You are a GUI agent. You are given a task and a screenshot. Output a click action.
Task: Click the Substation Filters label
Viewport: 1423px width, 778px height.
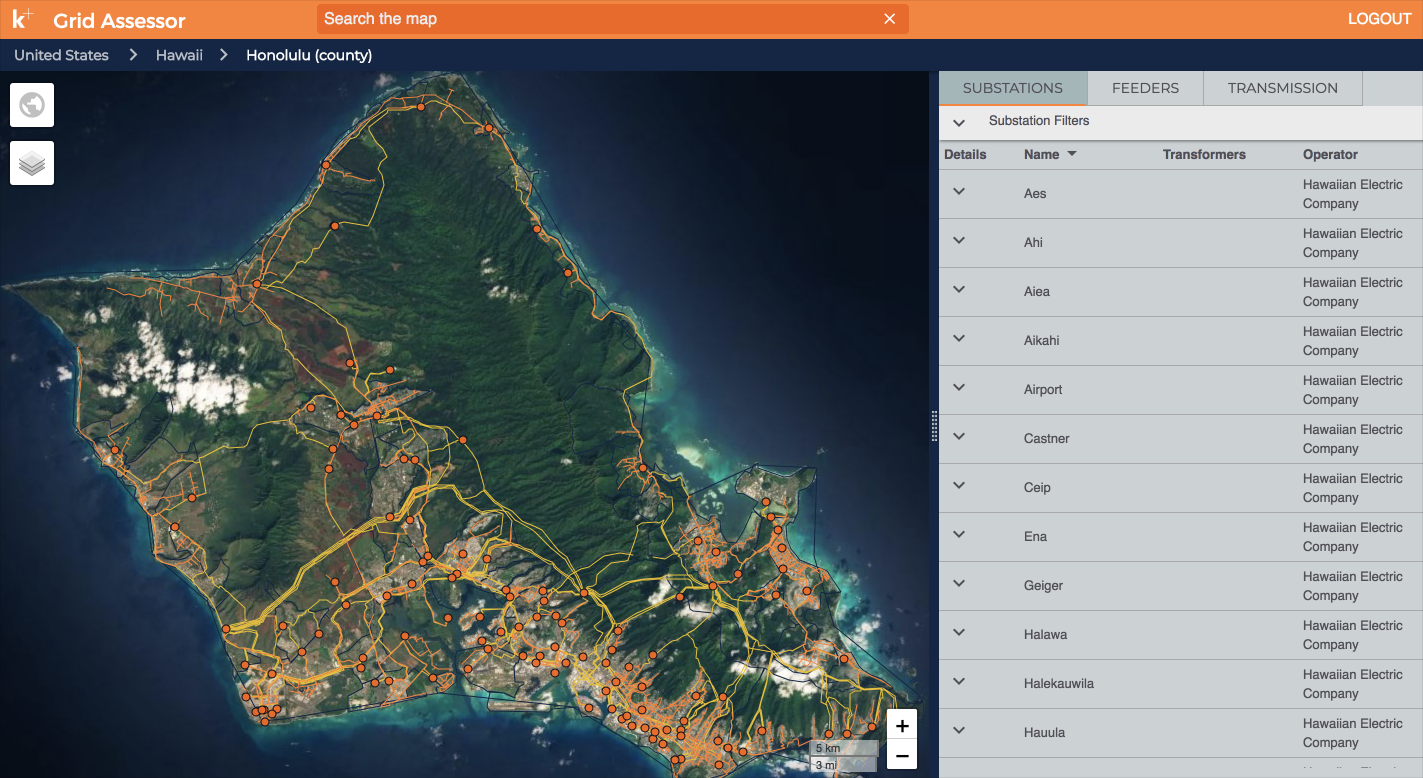click(1039, 121)
